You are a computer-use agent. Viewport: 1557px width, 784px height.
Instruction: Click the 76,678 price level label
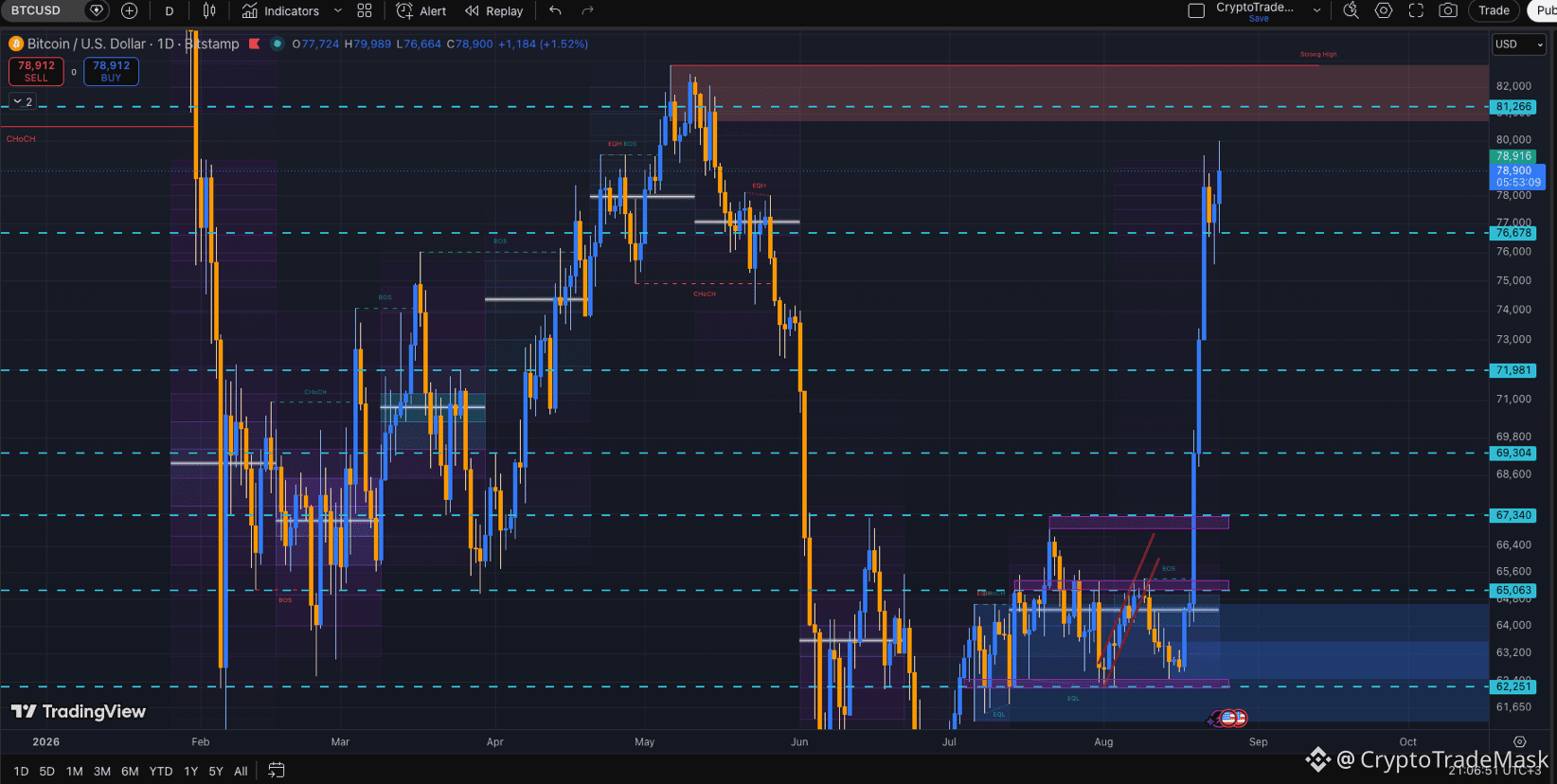pos(1513,233)
